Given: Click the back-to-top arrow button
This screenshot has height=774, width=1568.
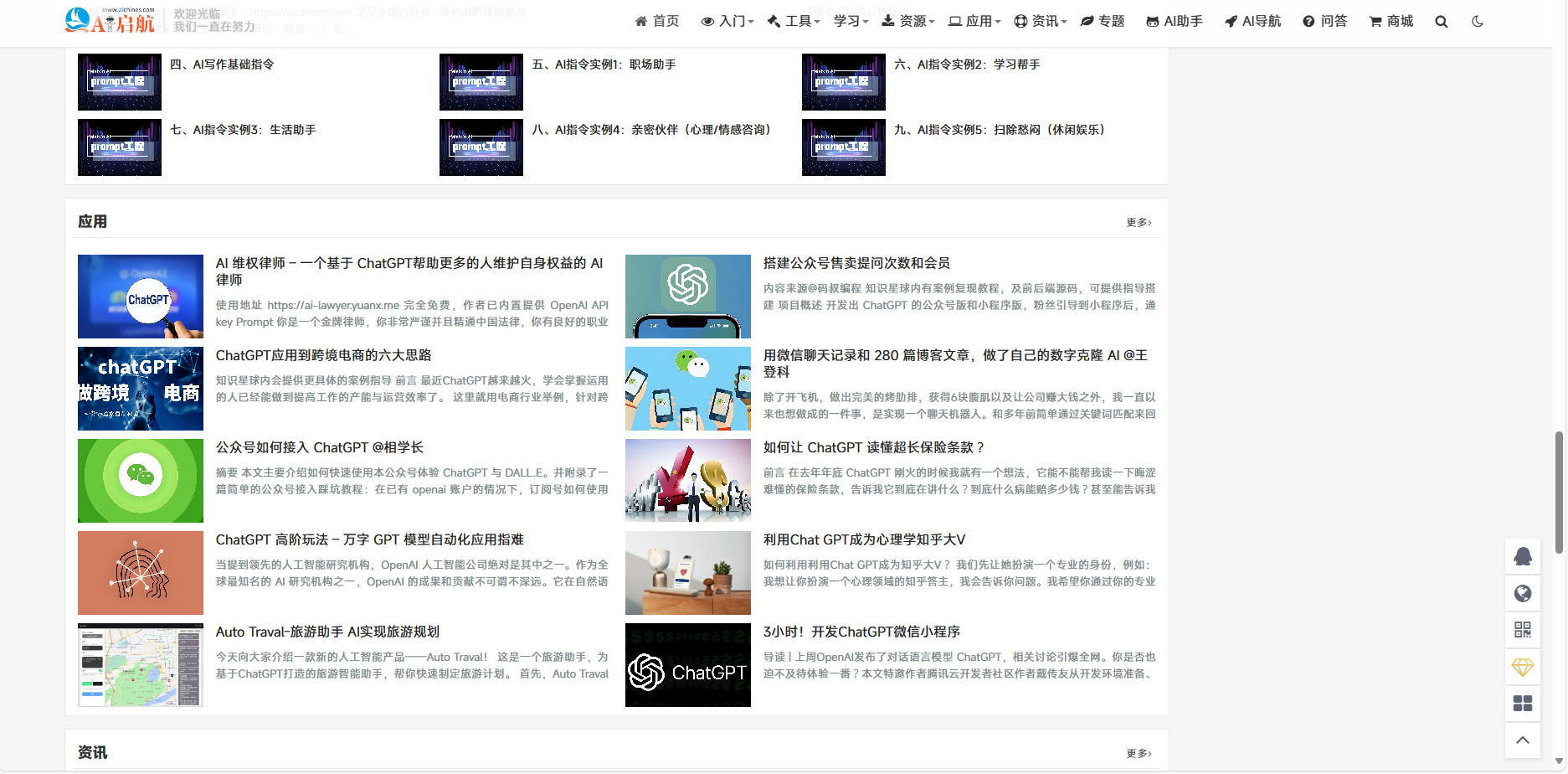Looking at the screenshot, I should pos(1523,740).
